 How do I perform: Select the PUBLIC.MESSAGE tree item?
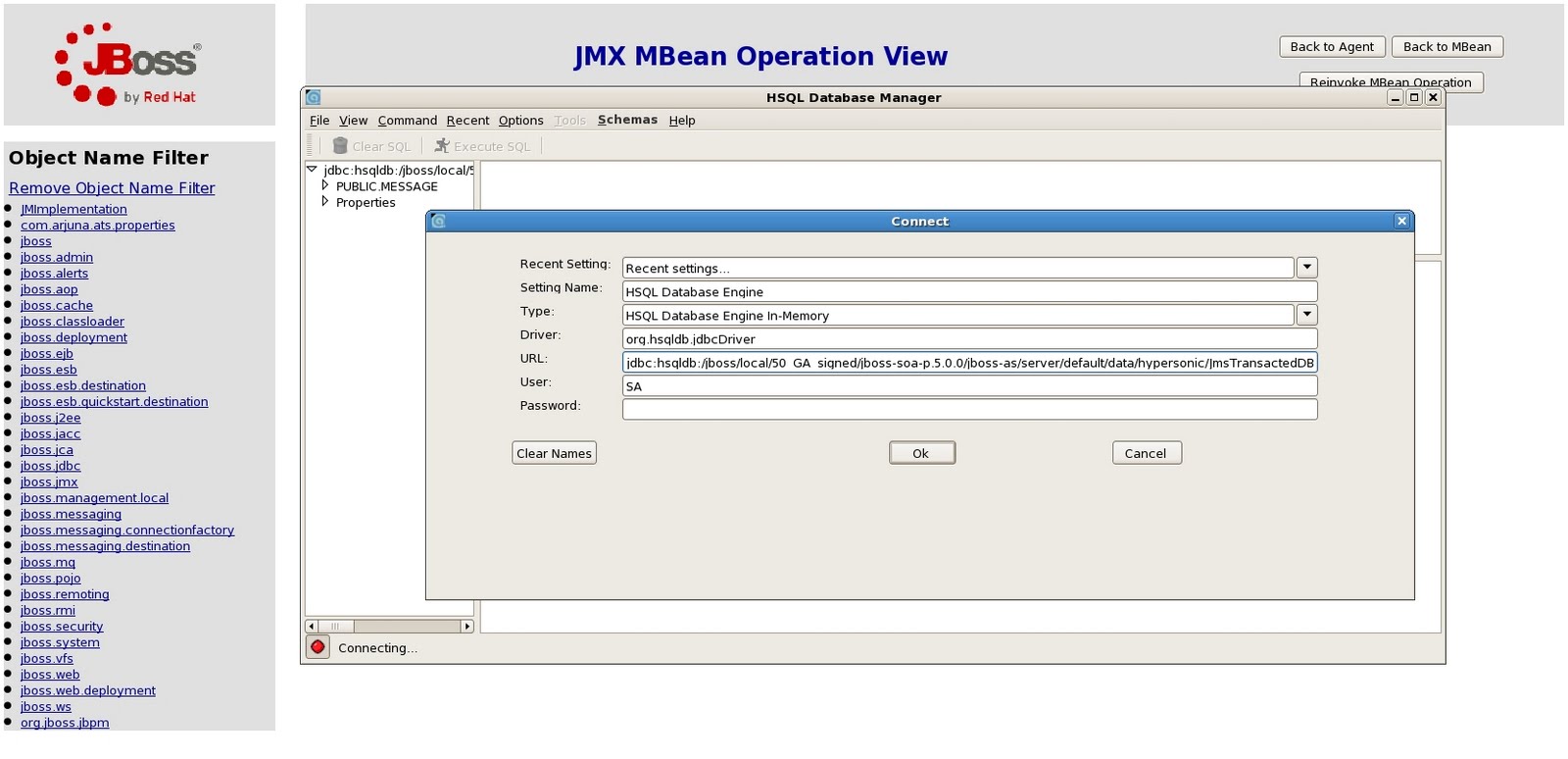[x=387, y=186]
